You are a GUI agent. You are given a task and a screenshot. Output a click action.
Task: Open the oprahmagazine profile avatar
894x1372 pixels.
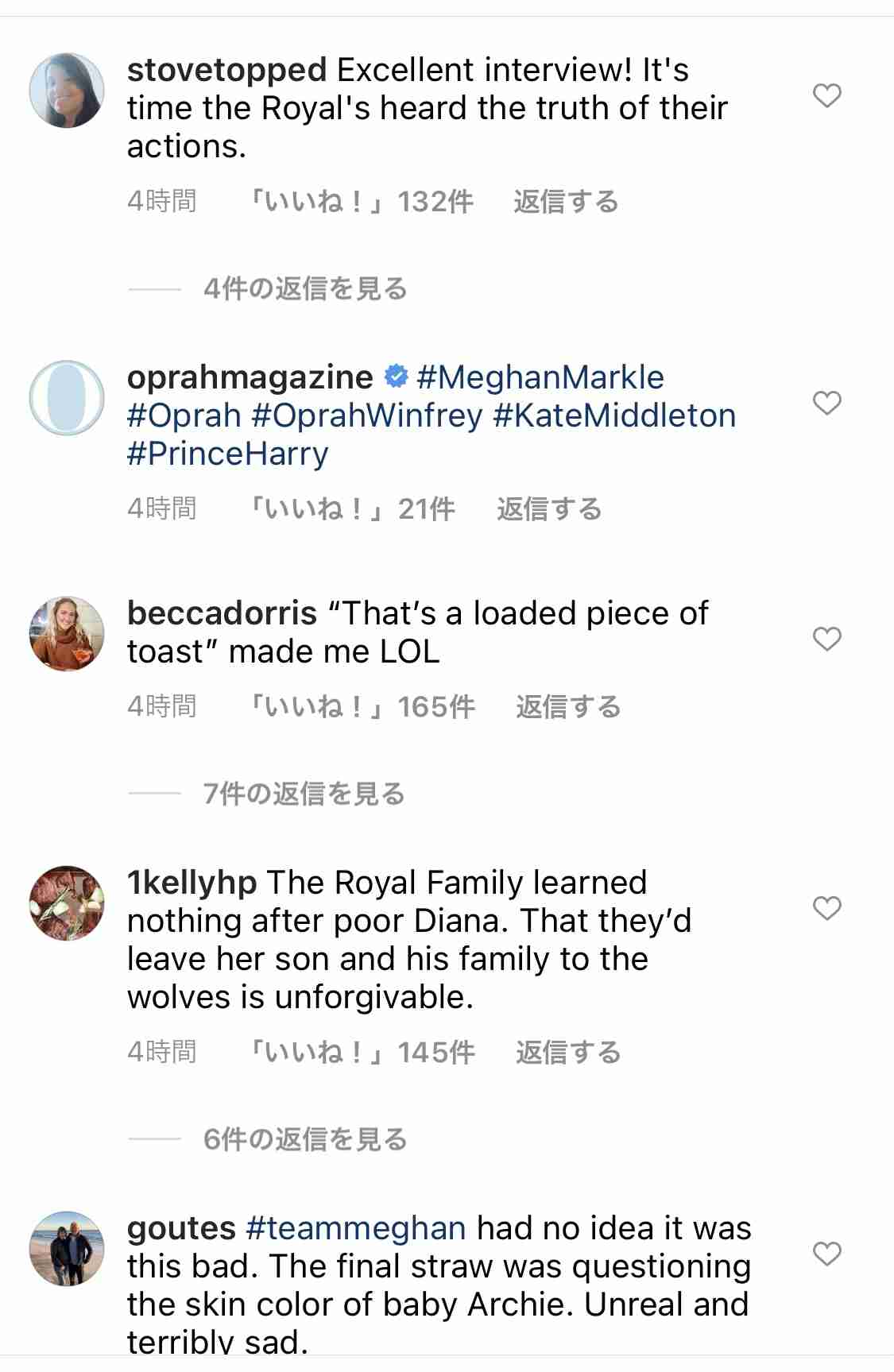tap(67, 398)
